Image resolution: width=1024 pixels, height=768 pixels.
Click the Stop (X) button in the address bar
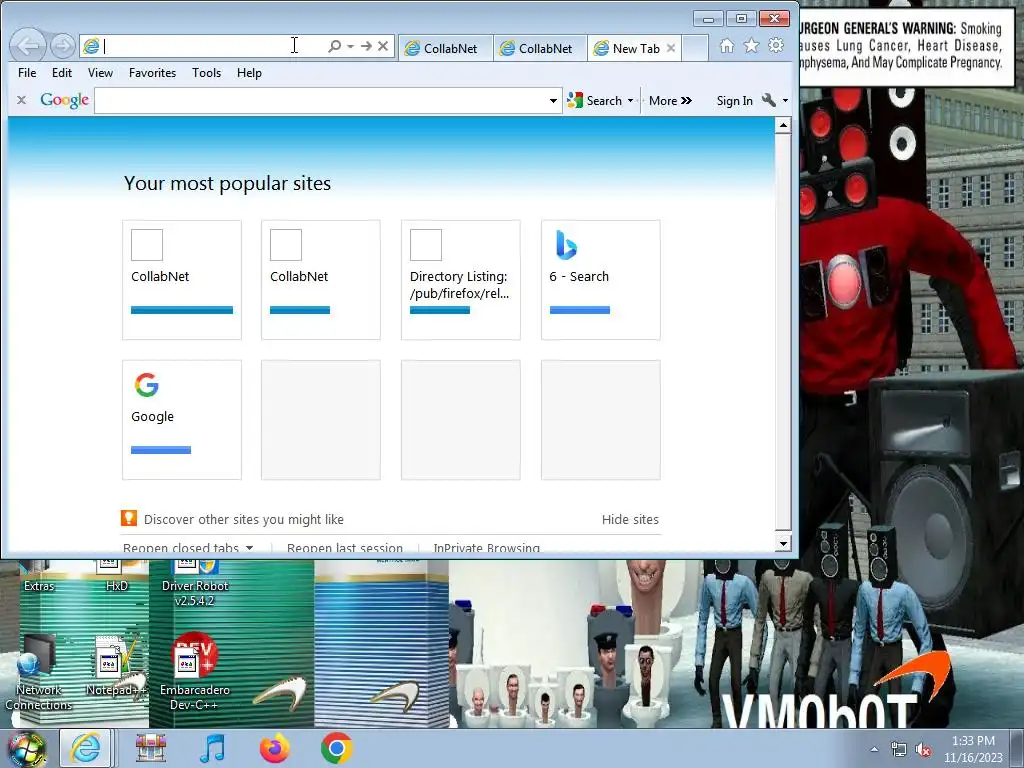coord(383,46)
